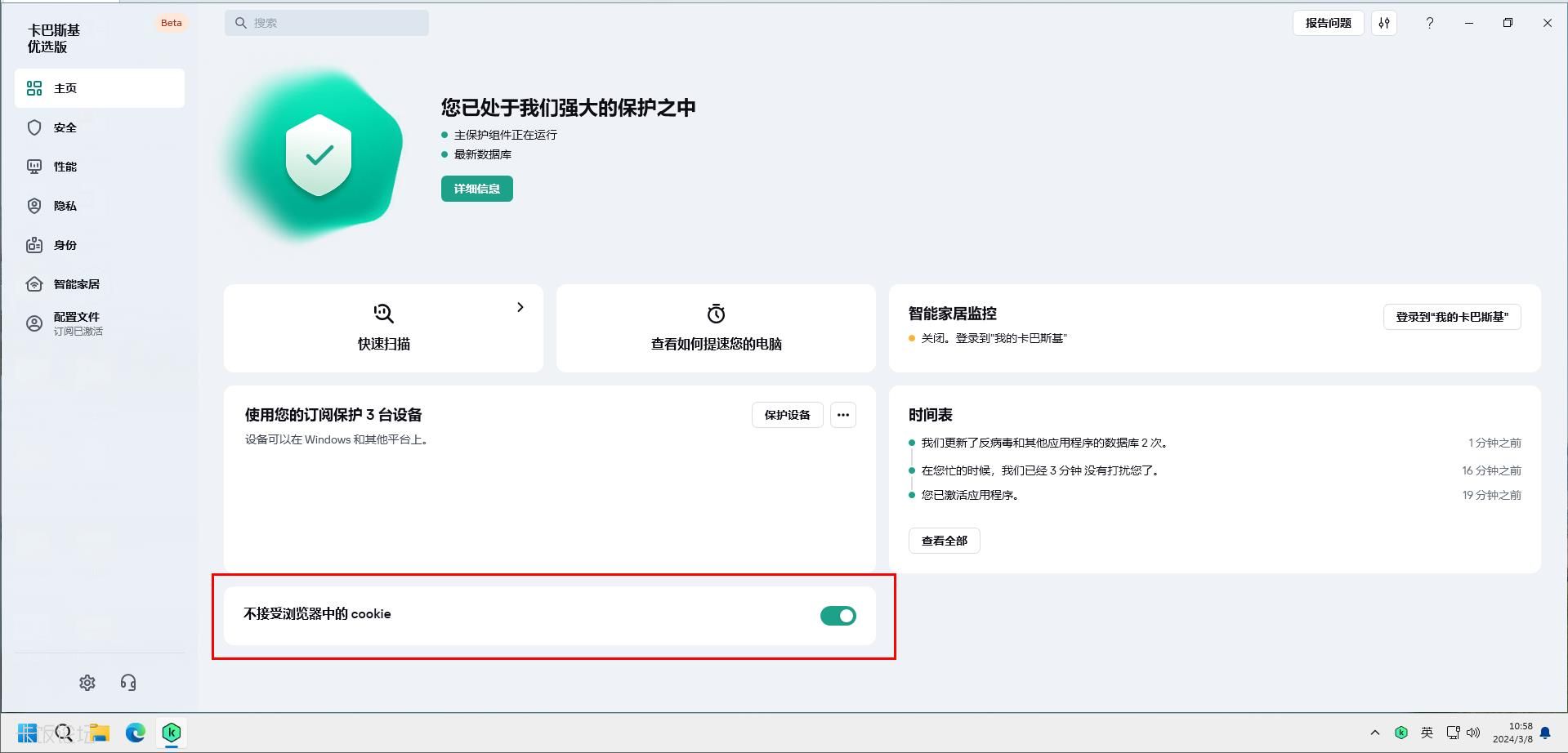Image resolution: width=1568 pixels, height=753 pixels.
Task: Open volume speaker tray icon
Action: (1473, 733)
